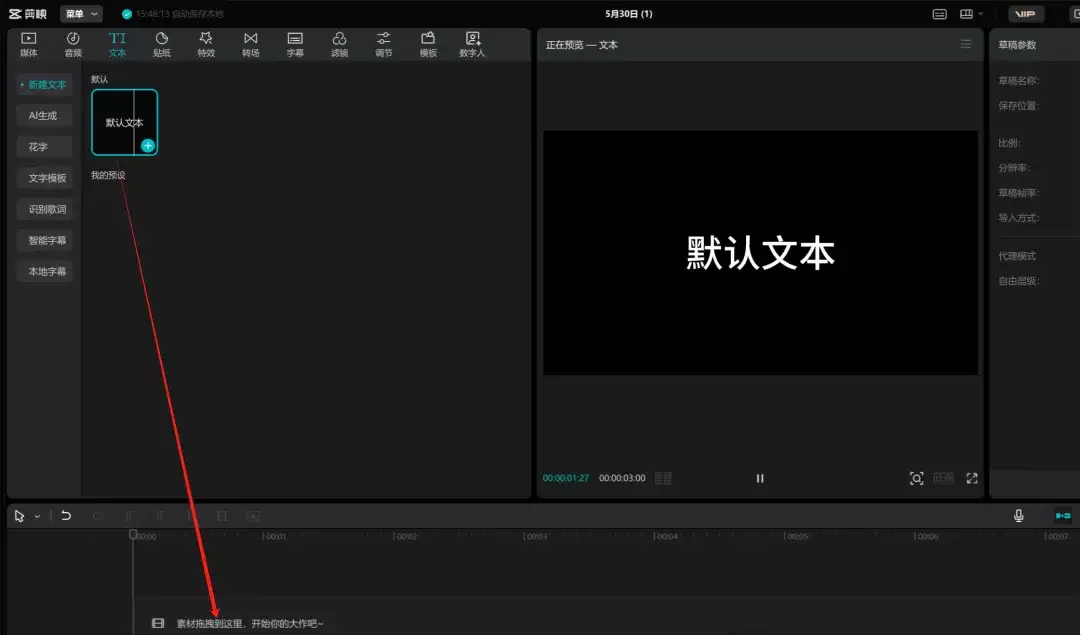
Task: Click the 00:01 mark on timeline ruler
Action: coord(275,536)
